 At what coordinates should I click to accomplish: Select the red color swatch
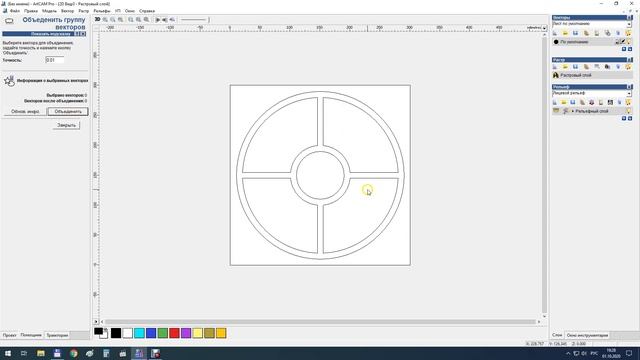pos(174,333)
